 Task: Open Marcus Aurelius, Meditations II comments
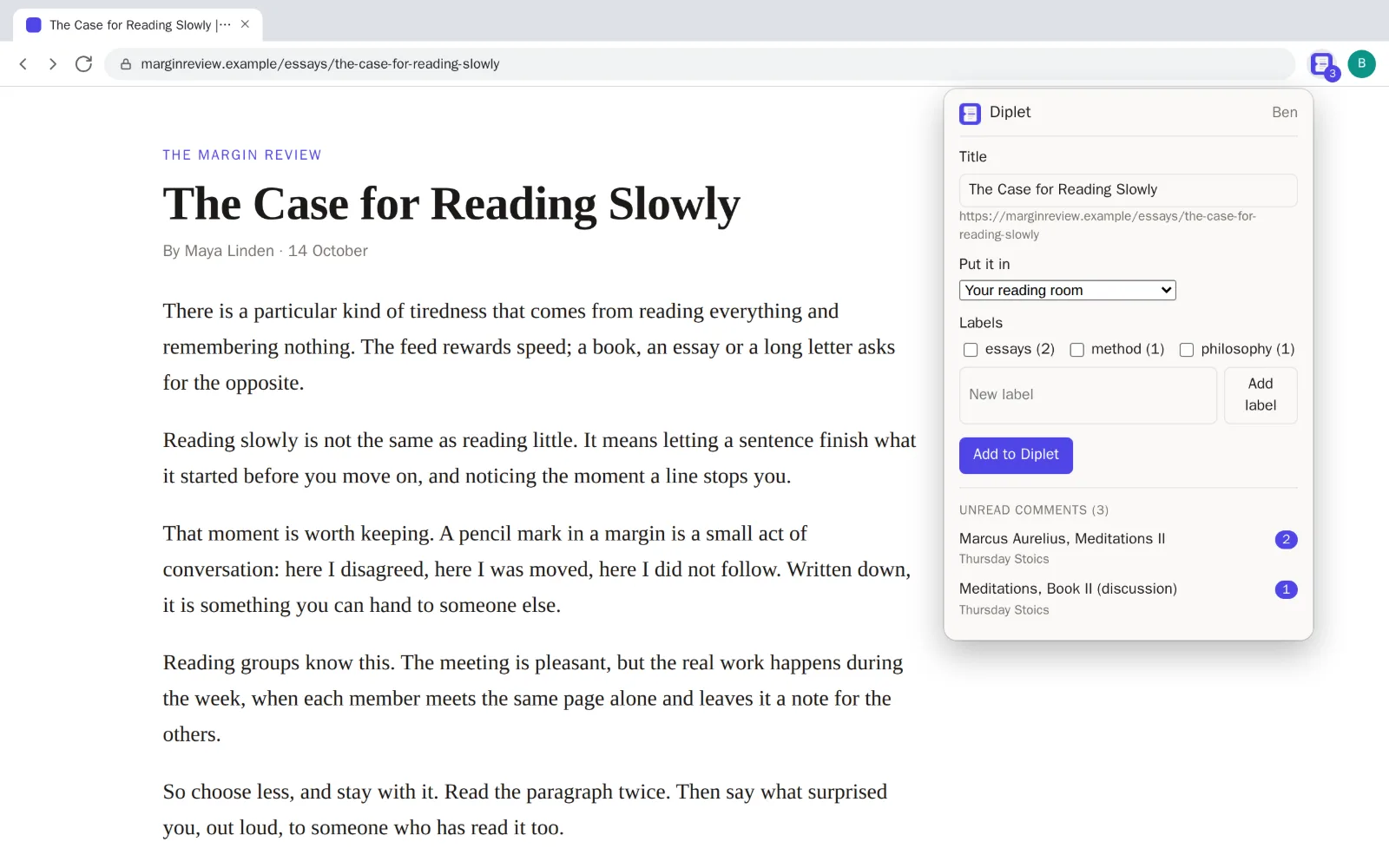tap(1129, 548)
